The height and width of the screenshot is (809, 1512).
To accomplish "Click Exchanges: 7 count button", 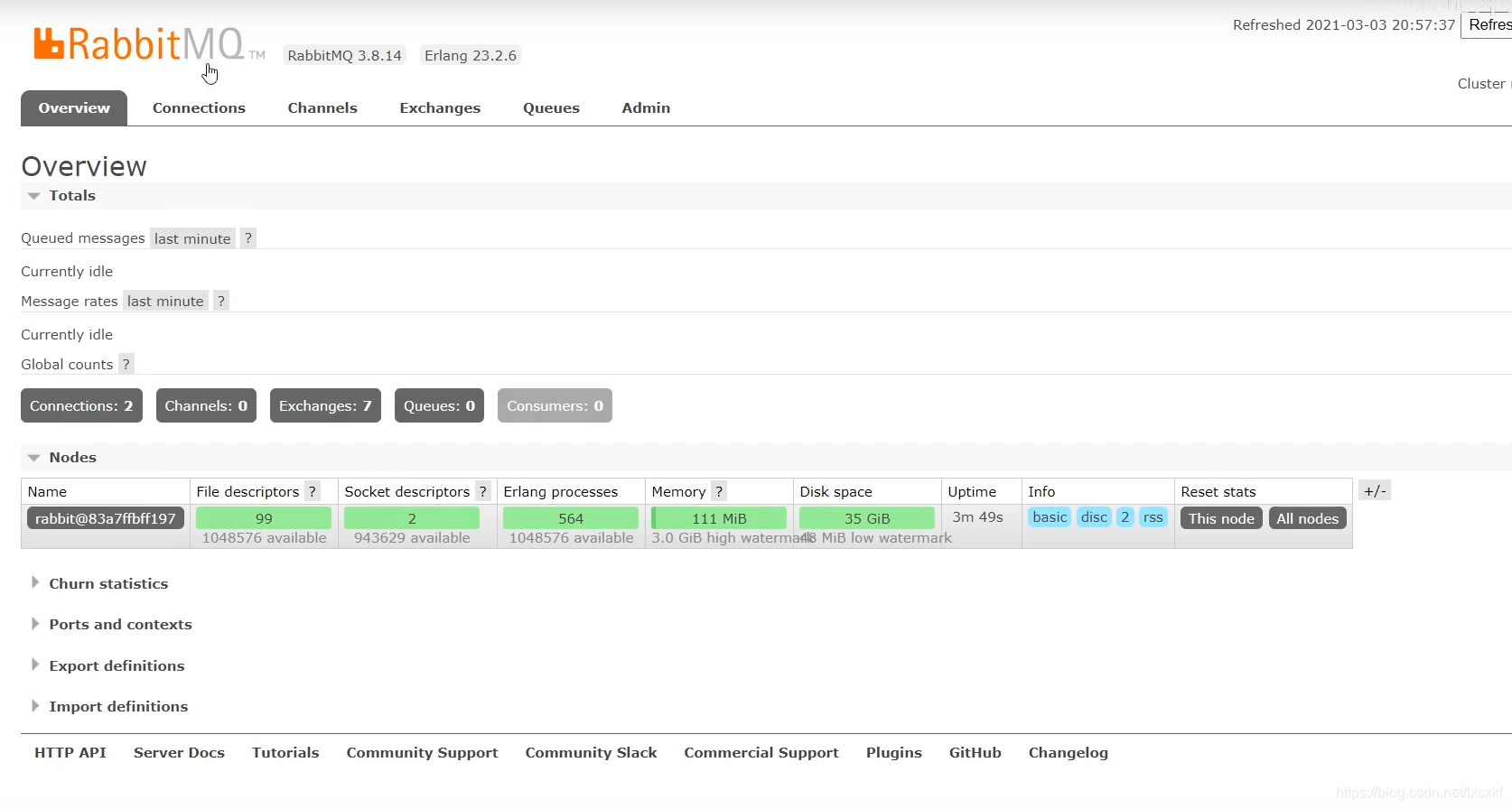I will [325, 405].
